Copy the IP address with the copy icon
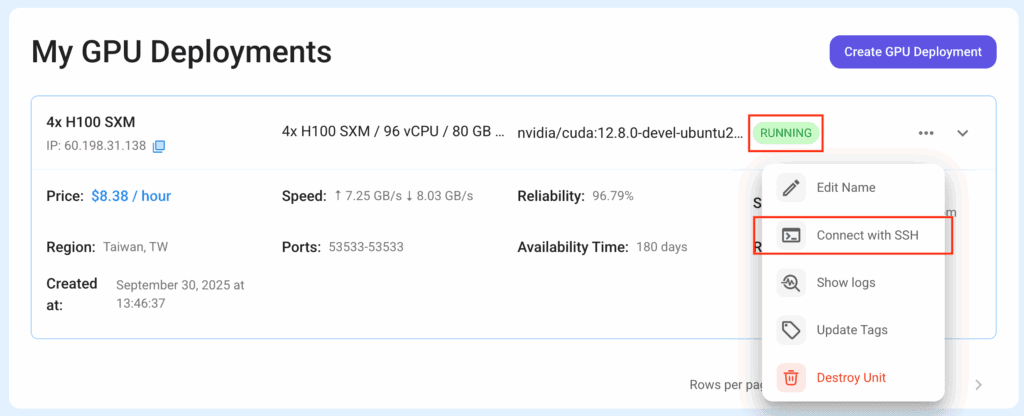Viewport: 1024px width, 416px height. (x=159, y=146)
